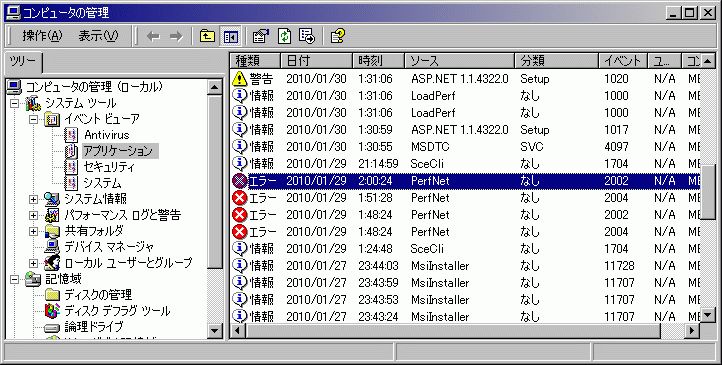This screenshot has width=722, height=365.
Task: Click the event list vertical scrollbar thumb
Action: [707, 191]
